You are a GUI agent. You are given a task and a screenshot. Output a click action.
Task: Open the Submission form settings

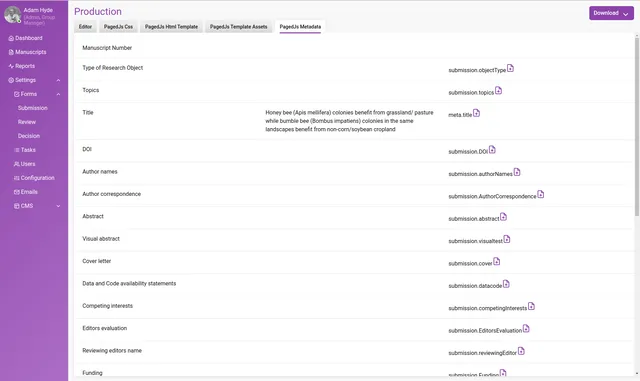(33, 108)
